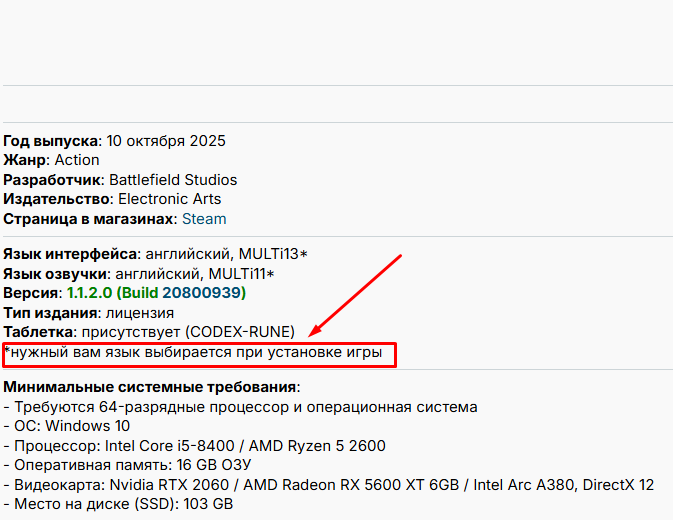This screenshot has width=673, height=520.
Task: Click the 64-bit processor requirement line
Action: [x=240, y=407]
